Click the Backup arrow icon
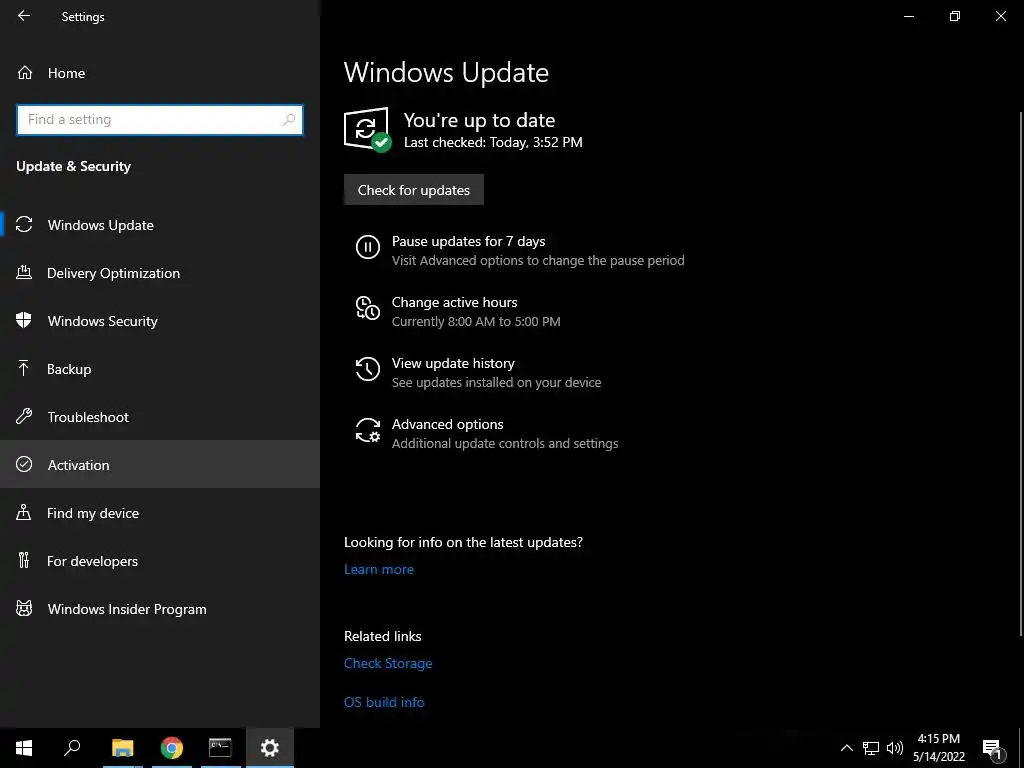Viewport: 1024px width, 768px height. [x=24, y=368]
